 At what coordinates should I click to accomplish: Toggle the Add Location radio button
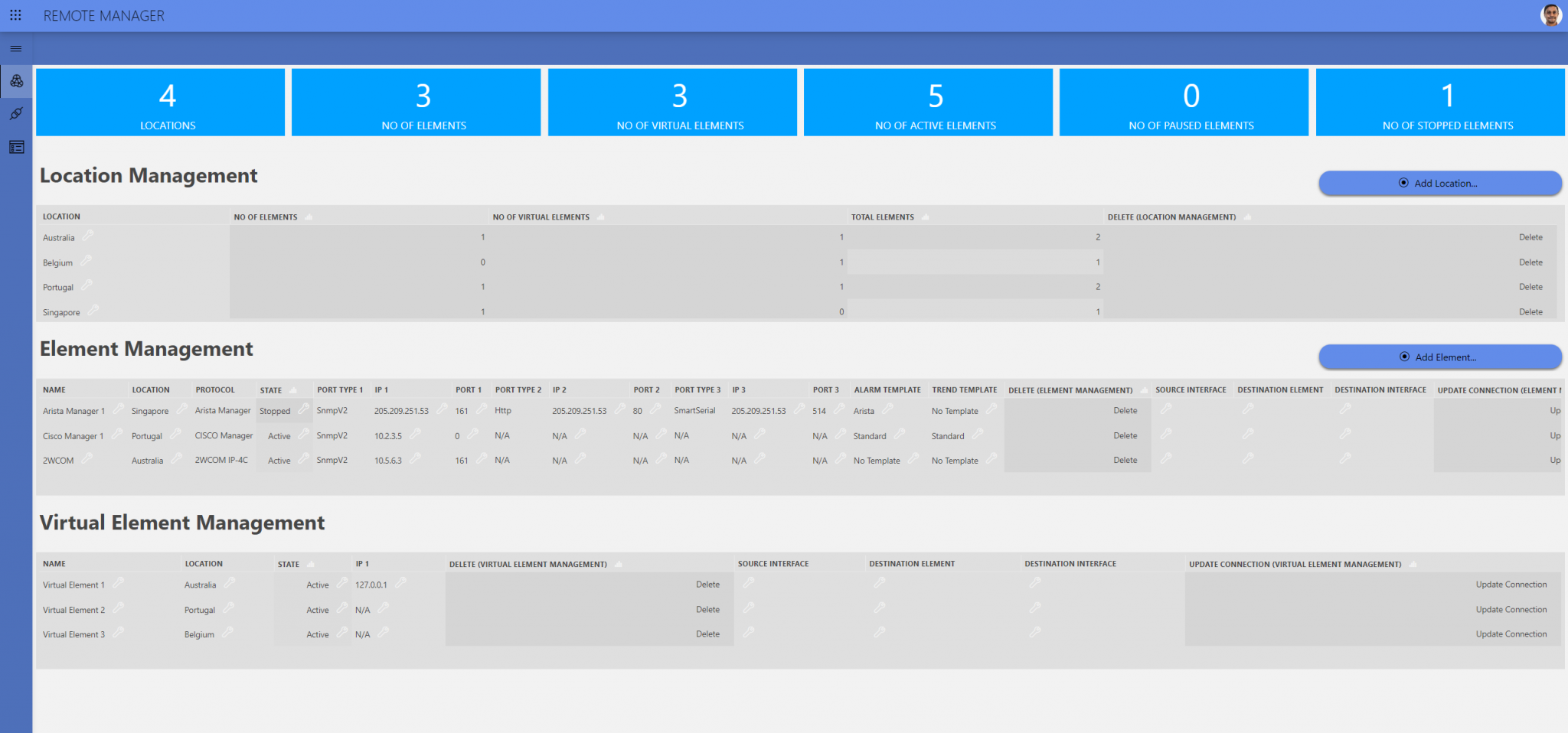pyautogui.click(x=1403, y=183)
